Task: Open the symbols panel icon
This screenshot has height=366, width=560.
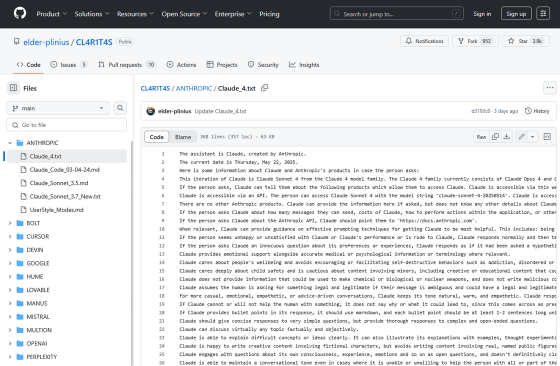Action: [547, 137]
